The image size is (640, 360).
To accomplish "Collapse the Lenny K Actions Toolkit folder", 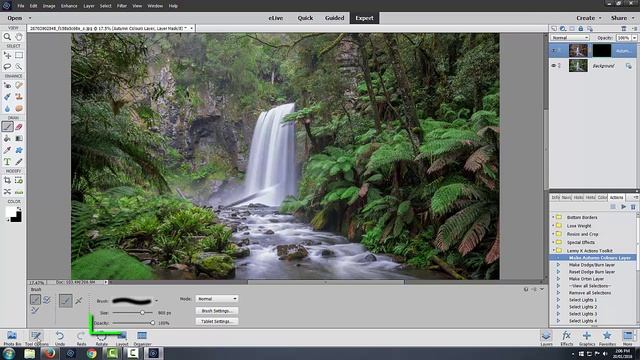I will pos(553,251).
